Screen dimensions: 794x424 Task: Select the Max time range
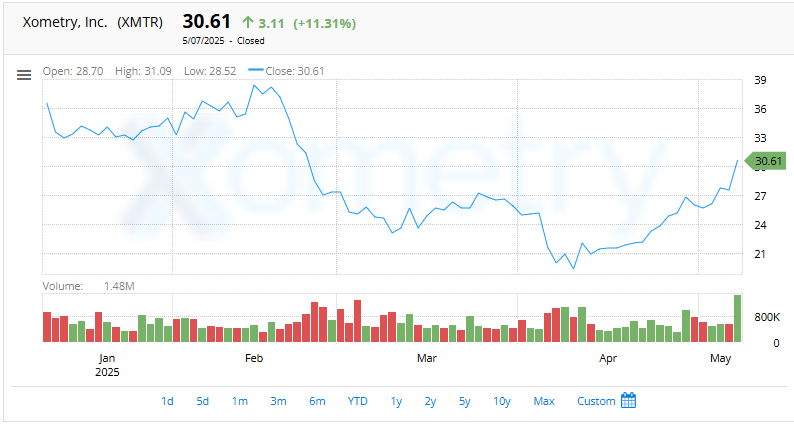tap(544, 401)
